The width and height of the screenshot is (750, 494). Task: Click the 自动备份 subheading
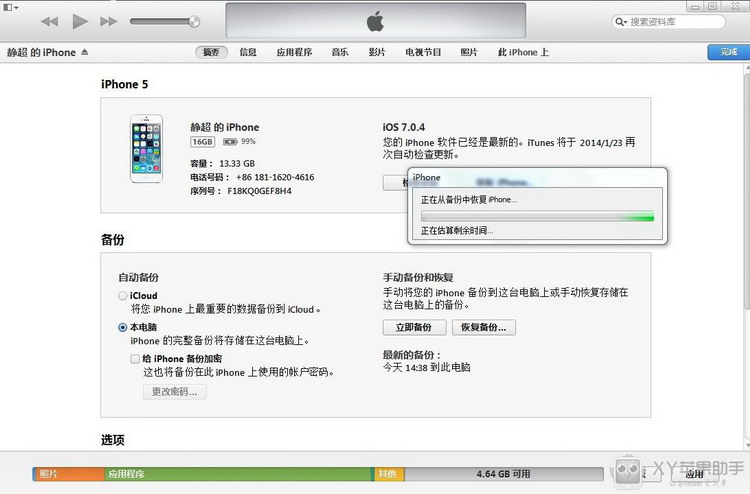coord(139,277)
